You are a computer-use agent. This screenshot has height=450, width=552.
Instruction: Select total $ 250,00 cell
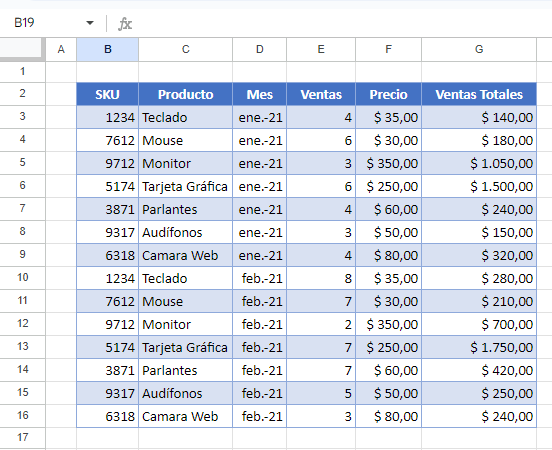(x=479, y=393)
